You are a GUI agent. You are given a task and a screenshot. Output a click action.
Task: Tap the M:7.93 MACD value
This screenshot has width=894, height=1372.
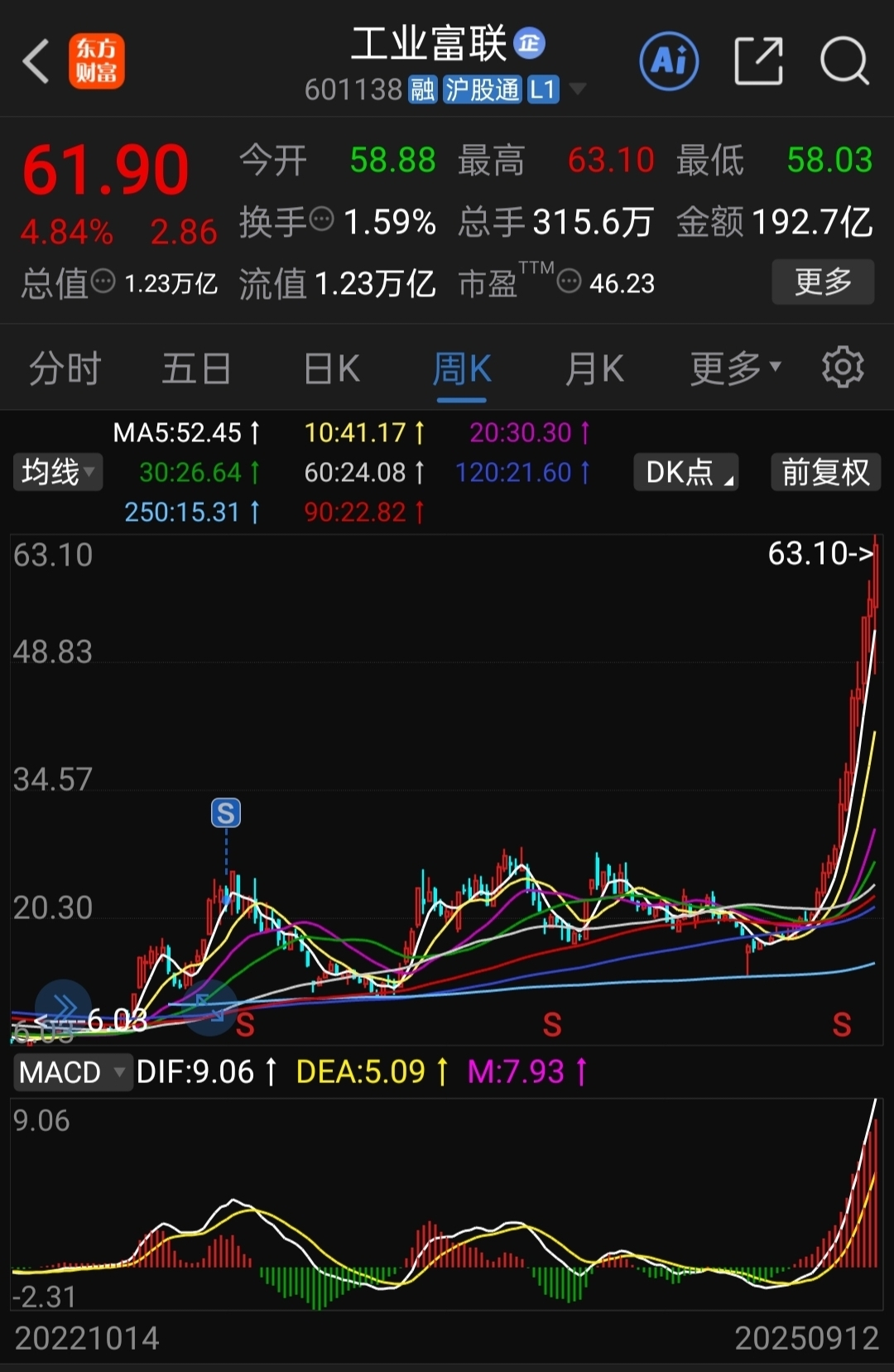click(x=527, y=1071)
